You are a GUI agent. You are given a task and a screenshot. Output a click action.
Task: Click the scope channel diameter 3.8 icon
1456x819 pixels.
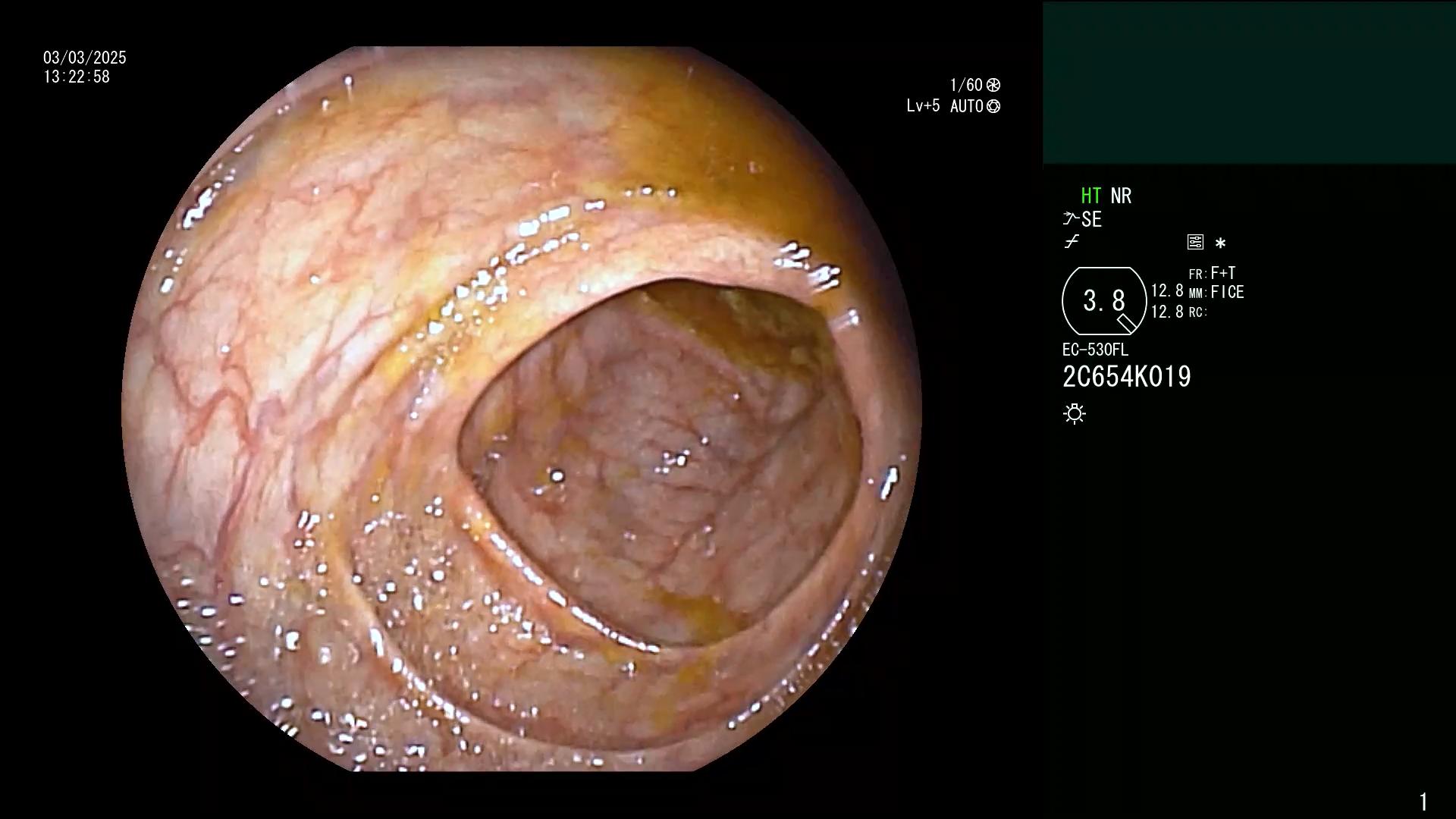tap(1104, 301)
